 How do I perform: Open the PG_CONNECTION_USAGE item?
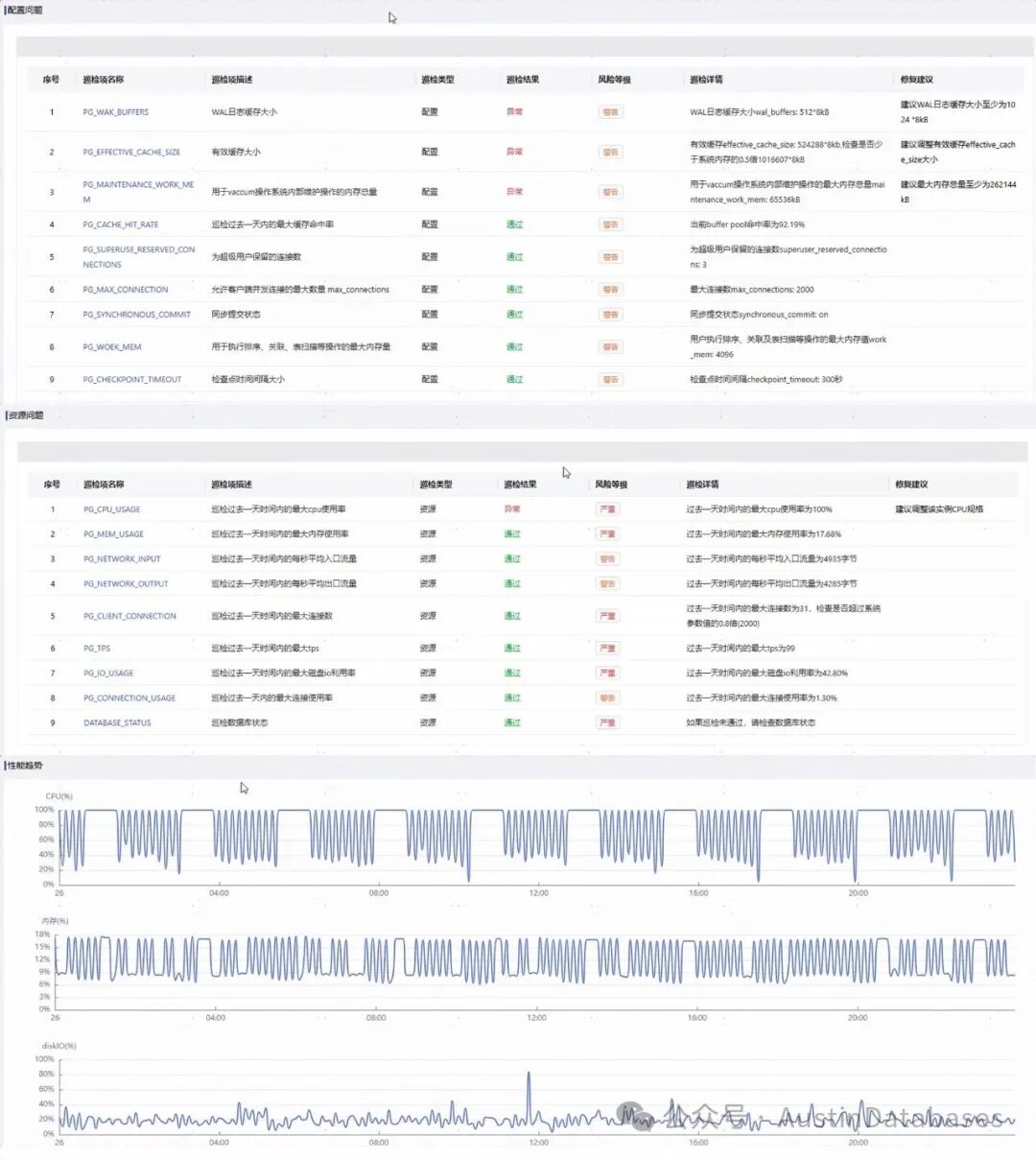pyautogui.click(x=129, y=698)
